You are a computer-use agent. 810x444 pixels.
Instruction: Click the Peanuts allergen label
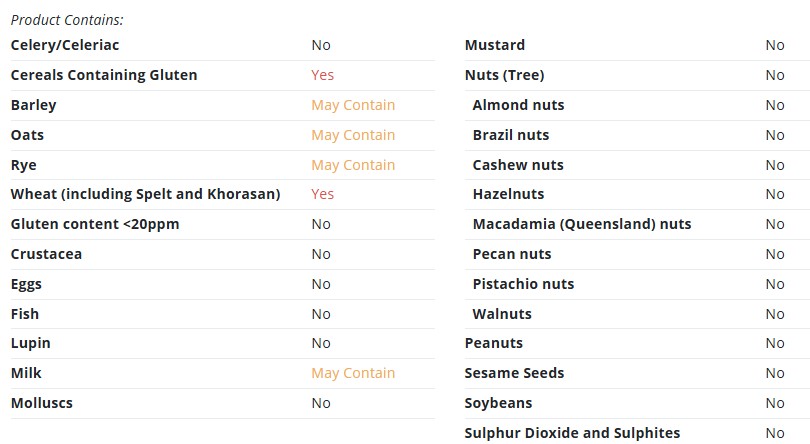point(494,343)
